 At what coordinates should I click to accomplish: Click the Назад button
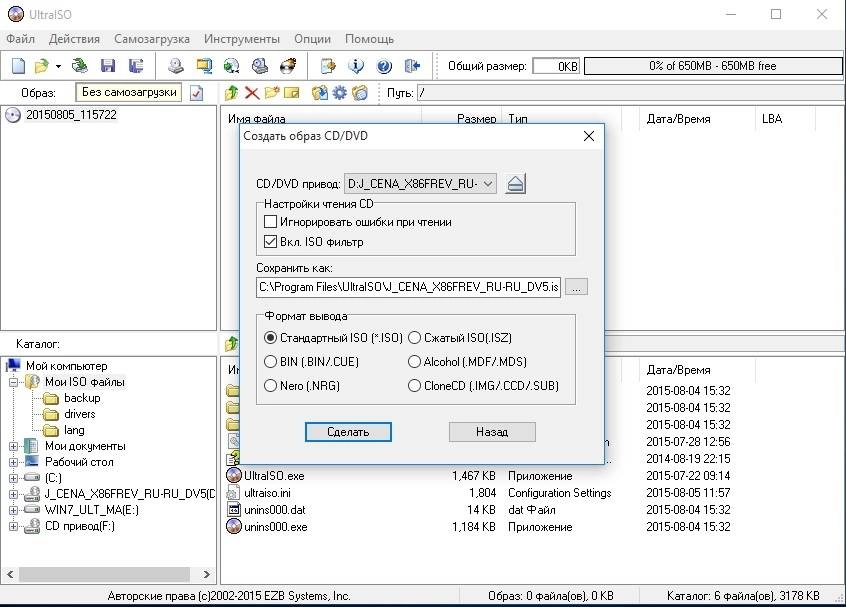(492, 432)
